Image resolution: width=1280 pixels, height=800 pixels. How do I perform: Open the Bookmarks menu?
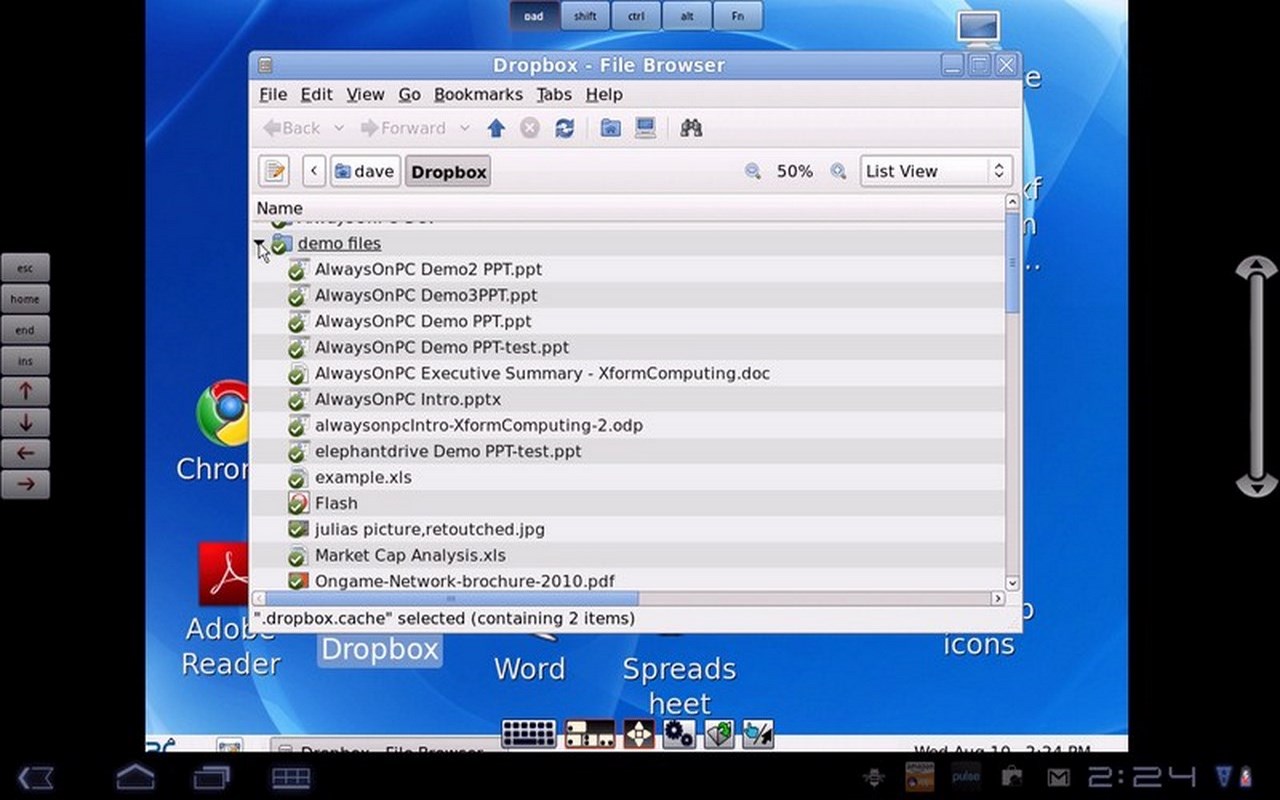coord(478,94)
